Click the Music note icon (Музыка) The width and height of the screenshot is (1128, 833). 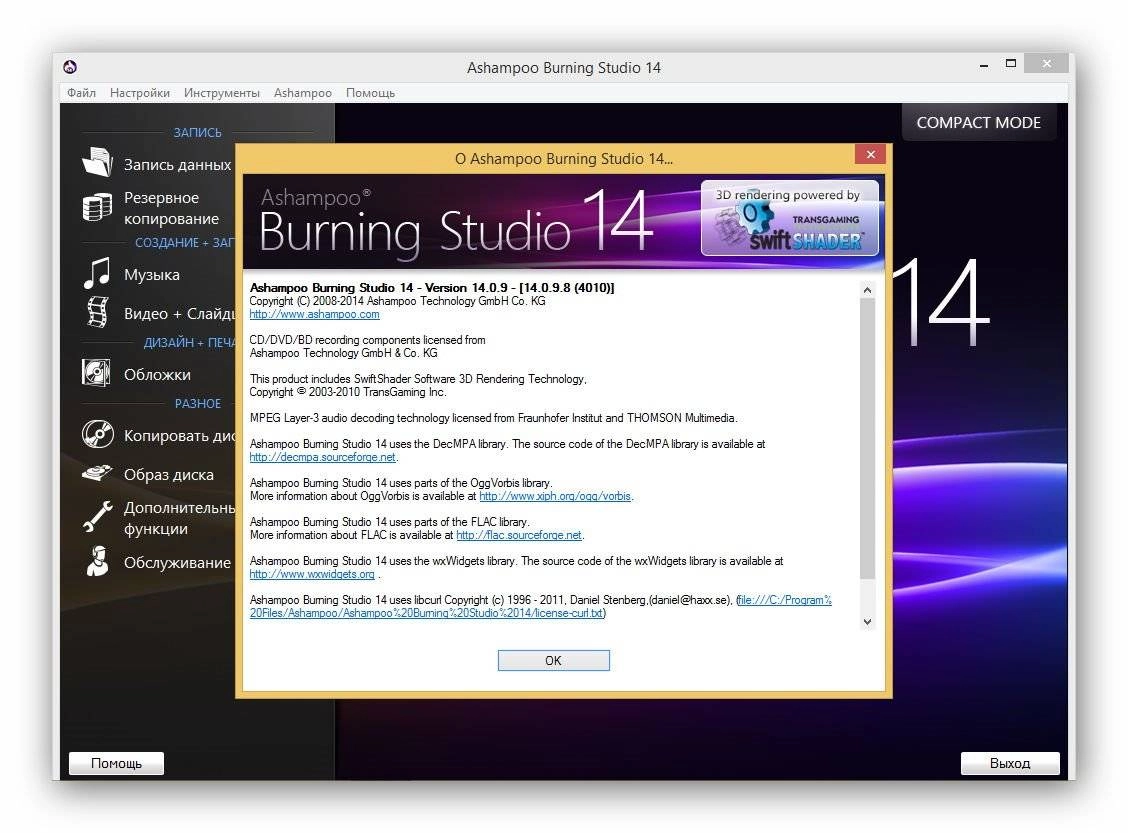point(97,274)
